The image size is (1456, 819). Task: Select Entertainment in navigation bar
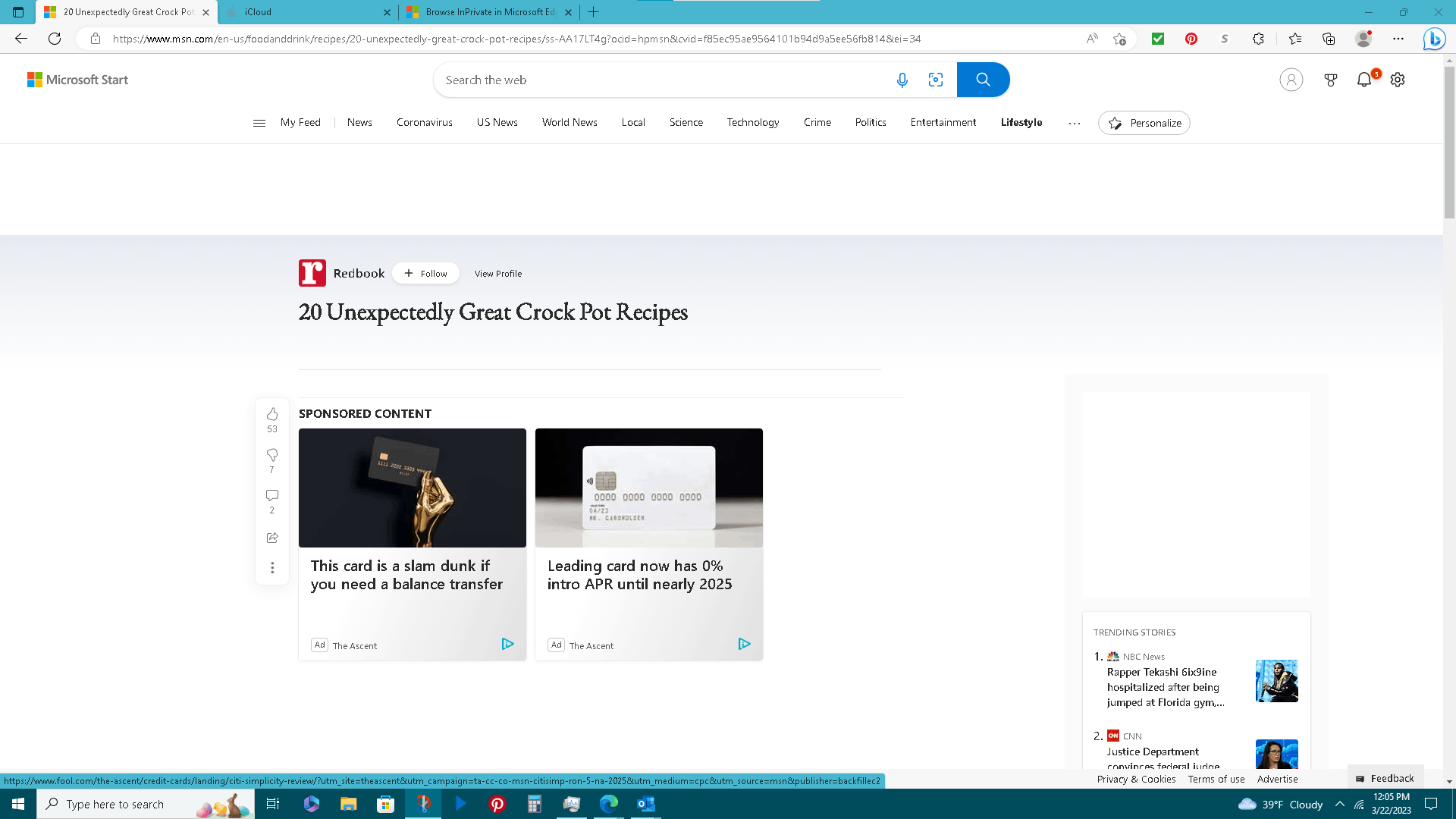[943, 122]
